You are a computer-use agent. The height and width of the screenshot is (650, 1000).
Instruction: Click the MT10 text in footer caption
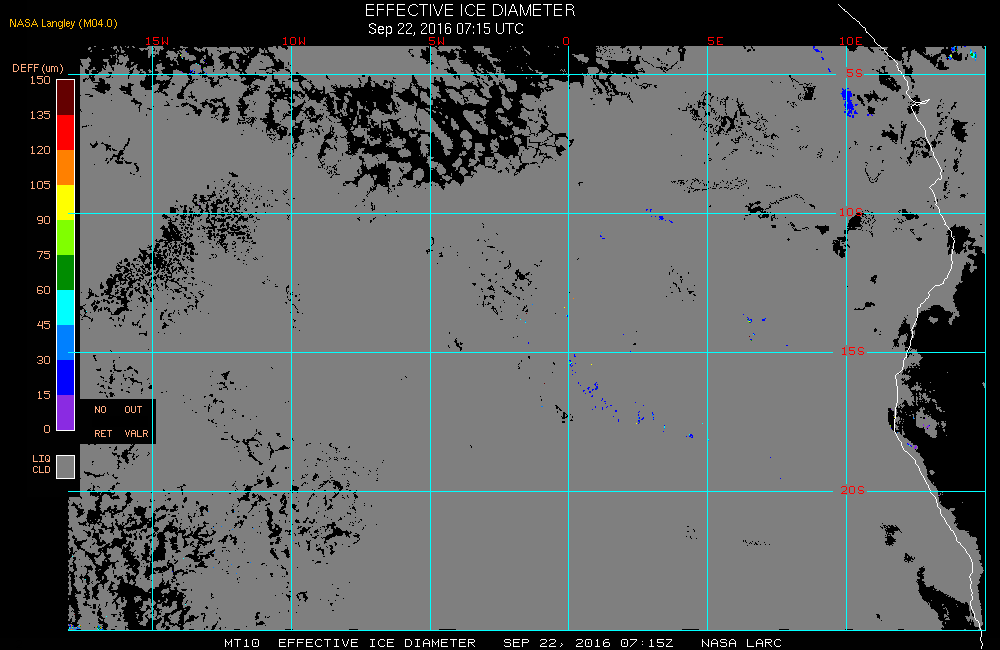[242, 643]
